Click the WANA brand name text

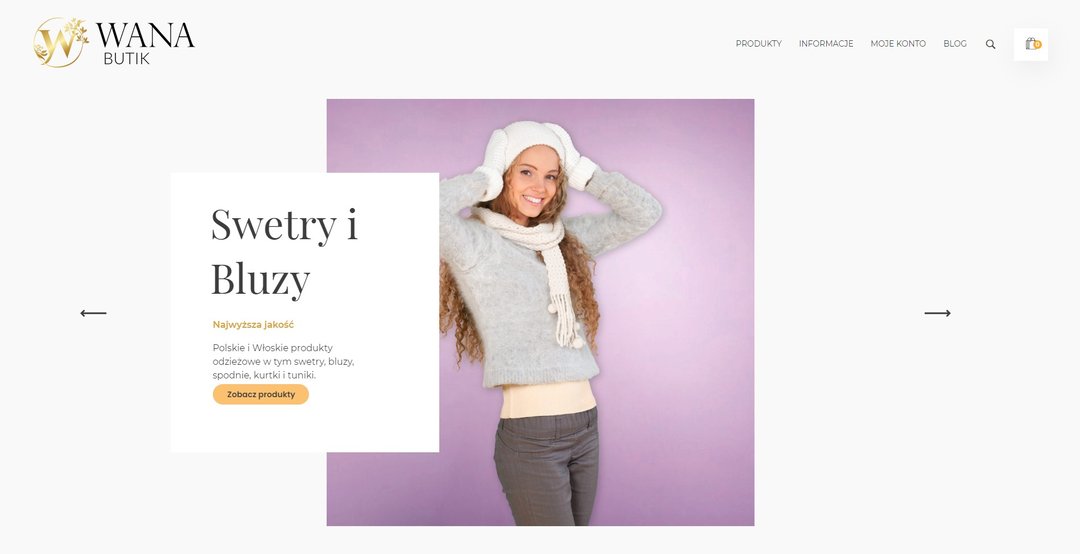pos(145,35)
